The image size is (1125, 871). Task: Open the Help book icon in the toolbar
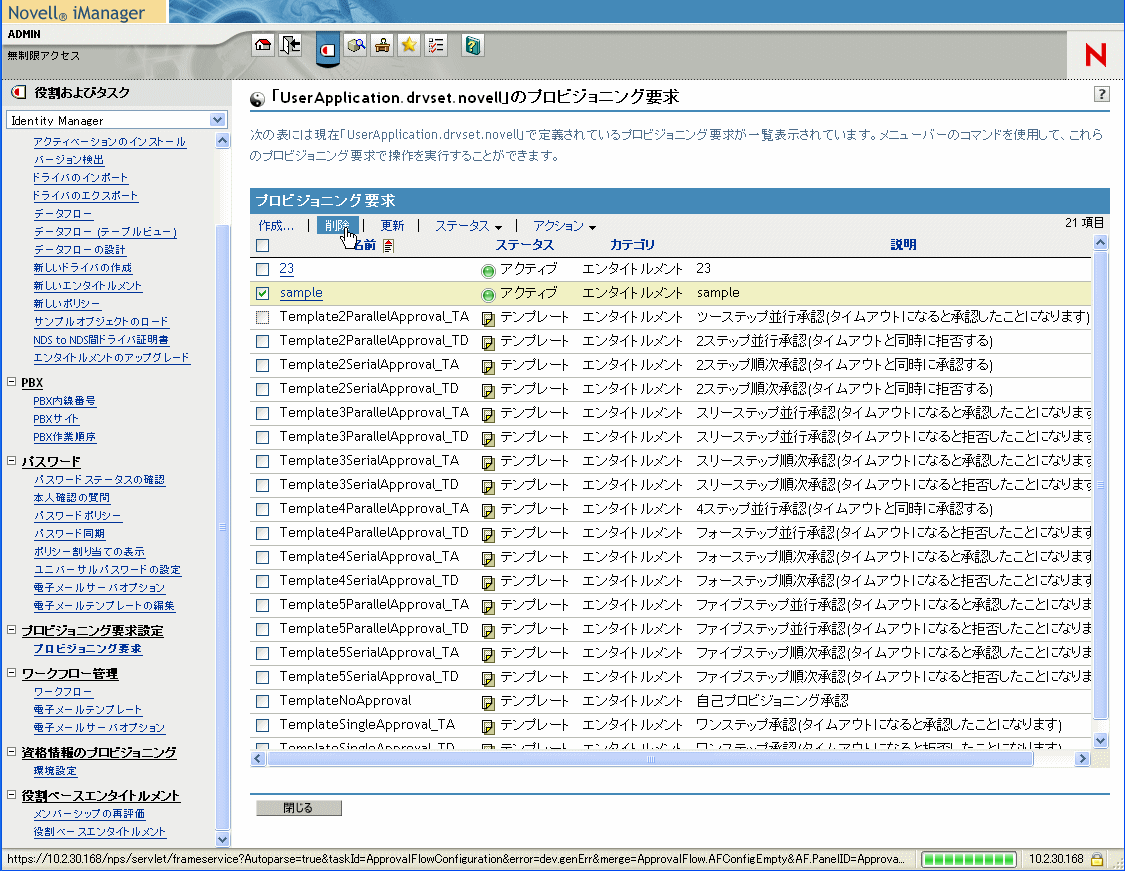click(x=471, y=46)
